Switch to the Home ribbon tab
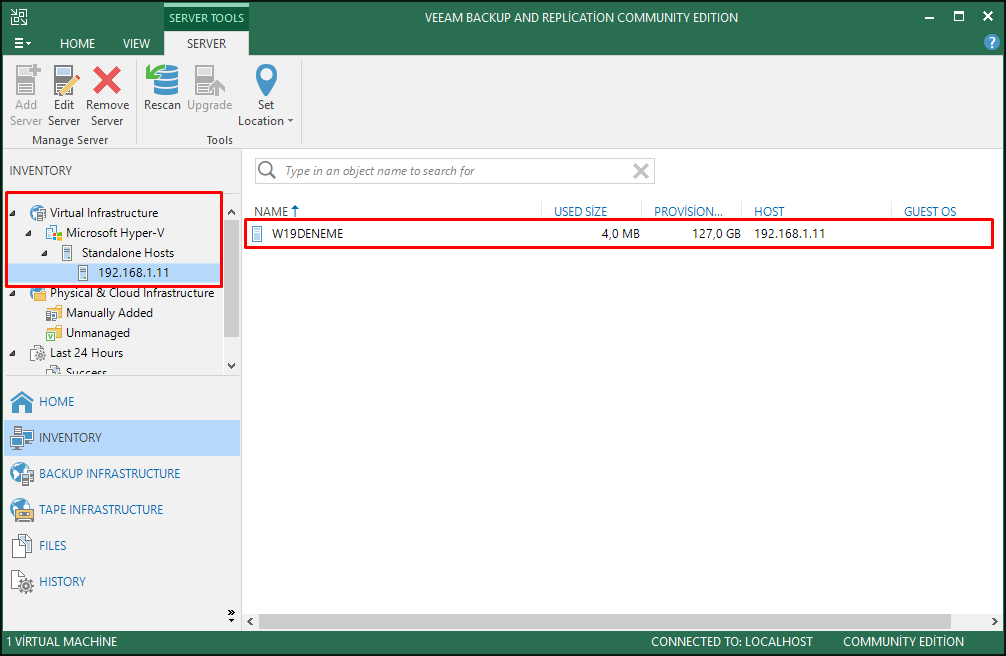1006x656 pixels. [x=78, y=44]
